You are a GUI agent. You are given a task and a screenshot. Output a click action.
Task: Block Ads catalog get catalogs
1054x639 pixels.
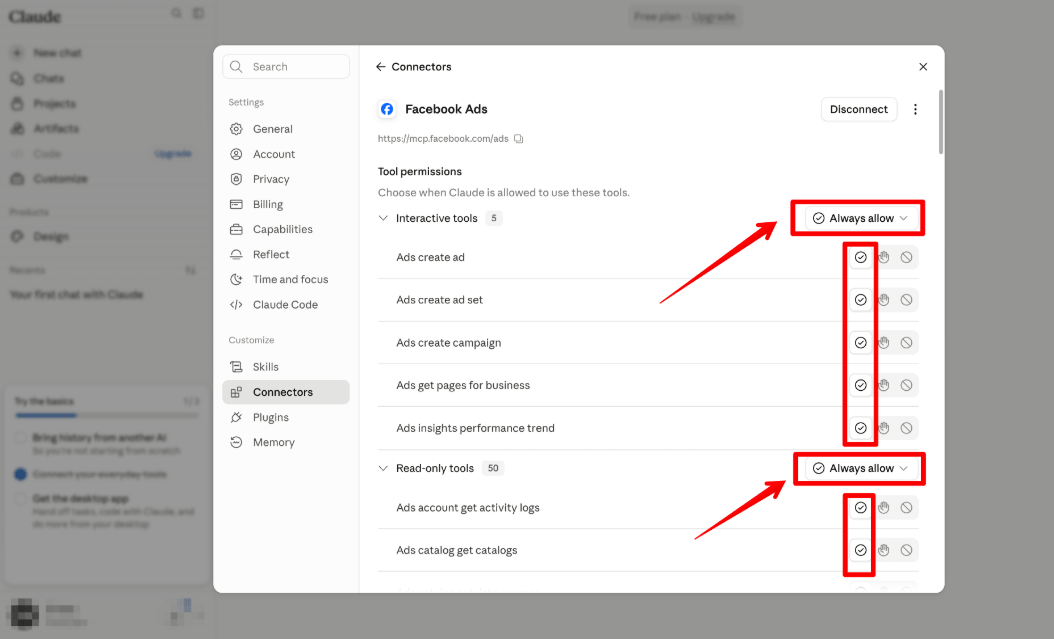pyautogui.click(x=906, y=550)
